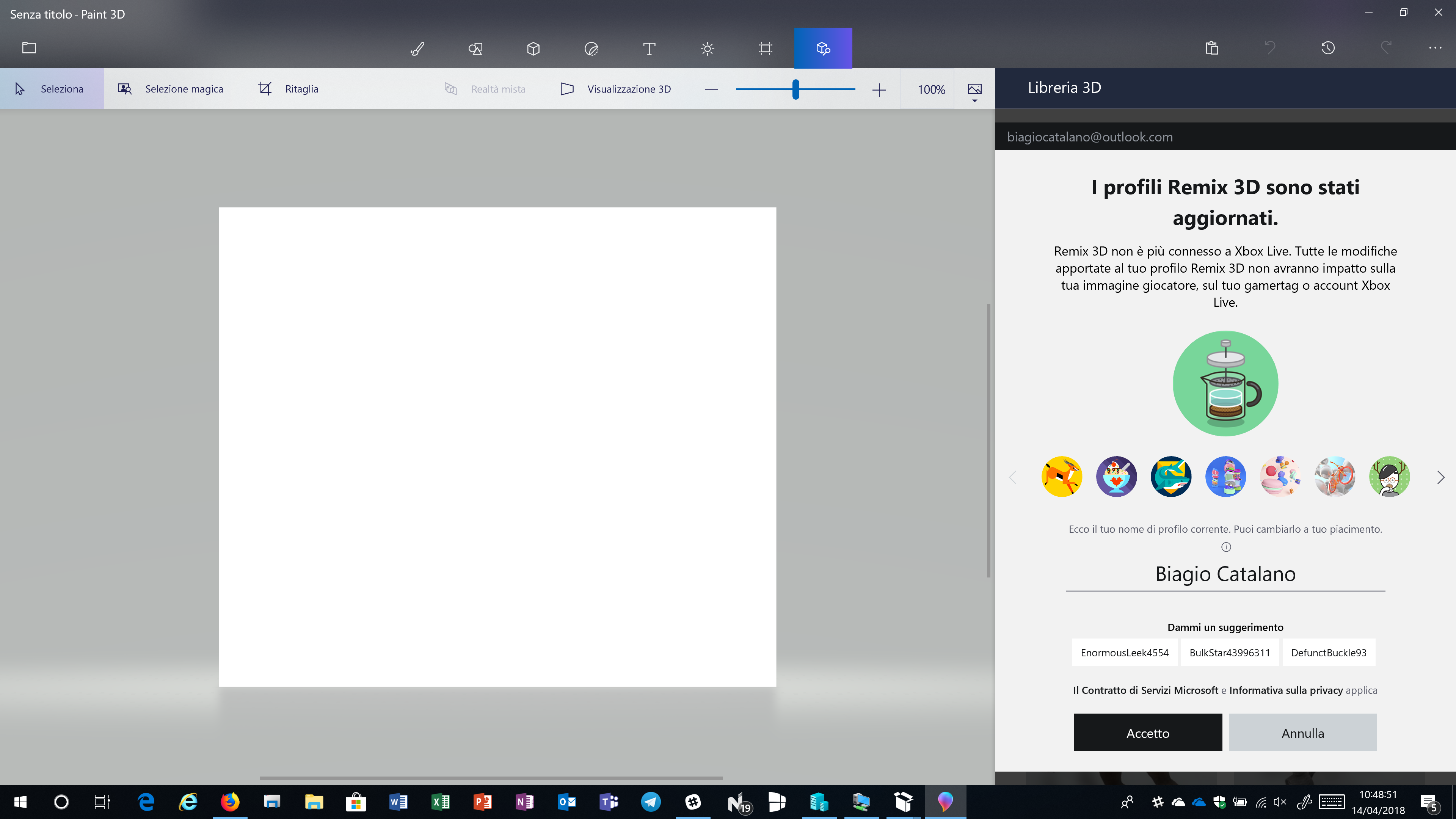Choose the Ritaglia crop tool
The height and width of the screenshot is (819, 1456).
pyautogui.click(x=288, y=89)
